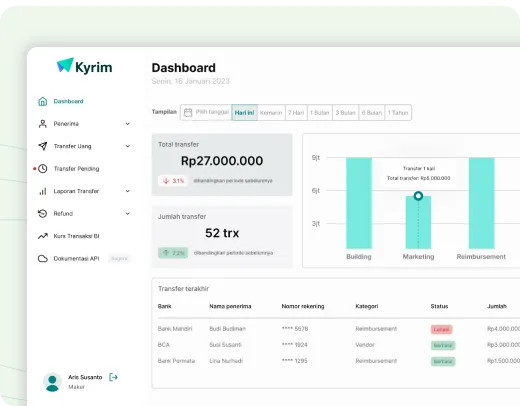Click the green up arrow on Jumlah transfer
Image resolution: width=520 pixels, height=406 pixels.
pyautogui.click(x=166, y=253)
